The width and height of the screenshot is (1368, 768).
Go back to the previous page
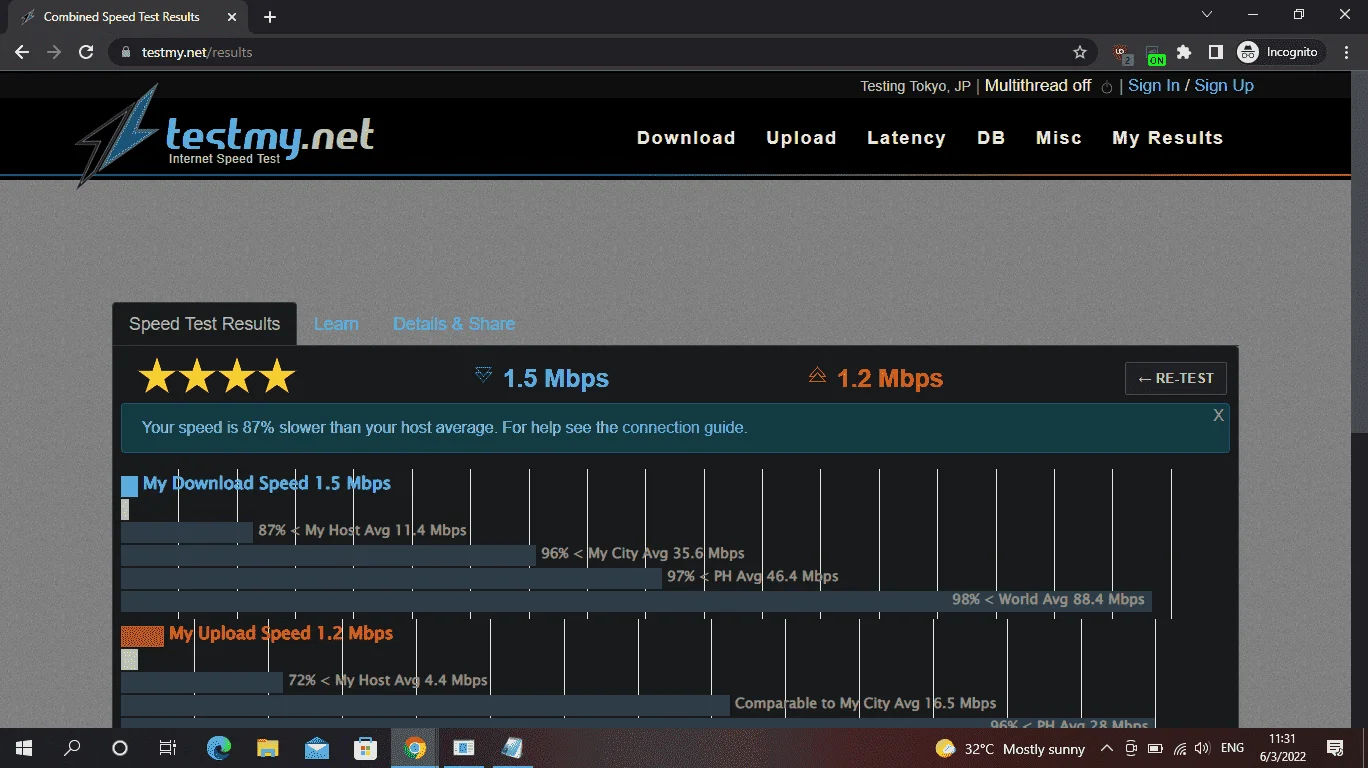[x=22, y=52]
